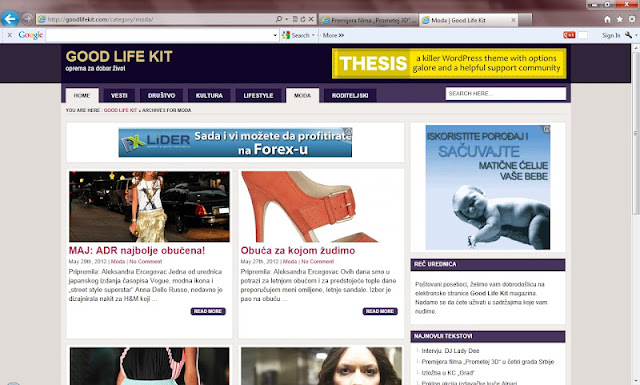Click the browser forward arrow button
The height and width of the screenshot is (385, 640).
click(x=27, y=19)
